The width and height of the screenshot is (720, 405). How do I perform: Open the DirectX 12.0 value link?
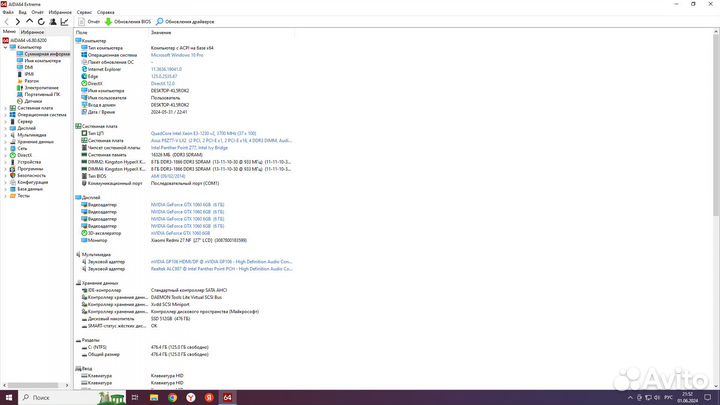(163, 84)
